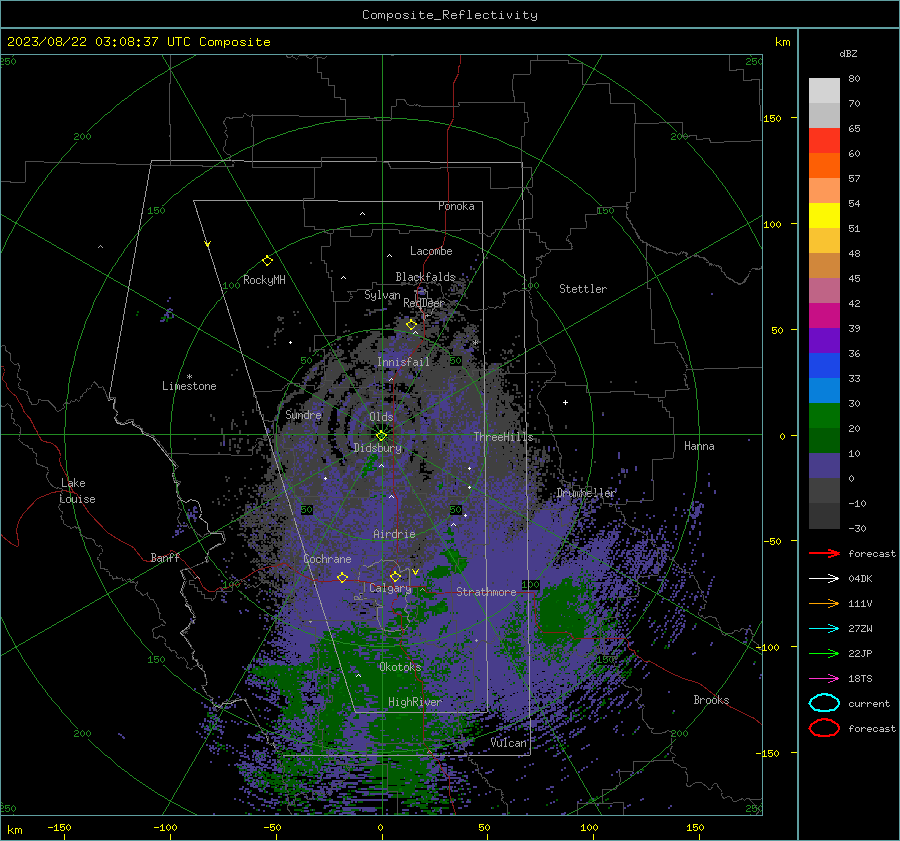Click the purple 36-39 dBZ swatch

(x=824, y=340)
